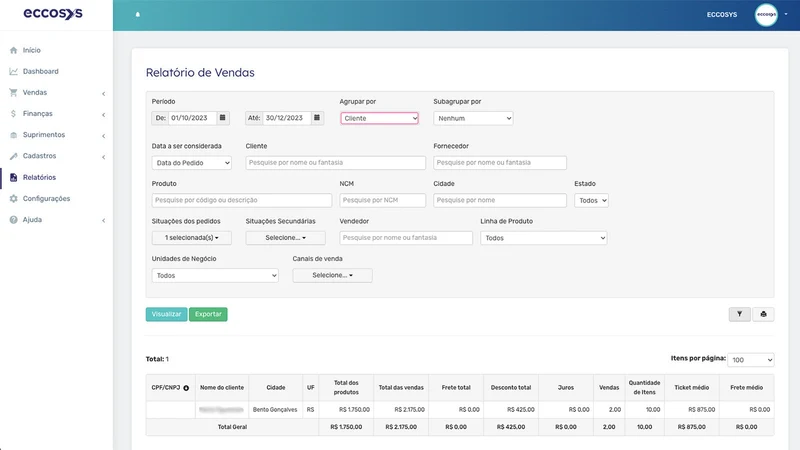Click the Exportar button

coord(208,314)
